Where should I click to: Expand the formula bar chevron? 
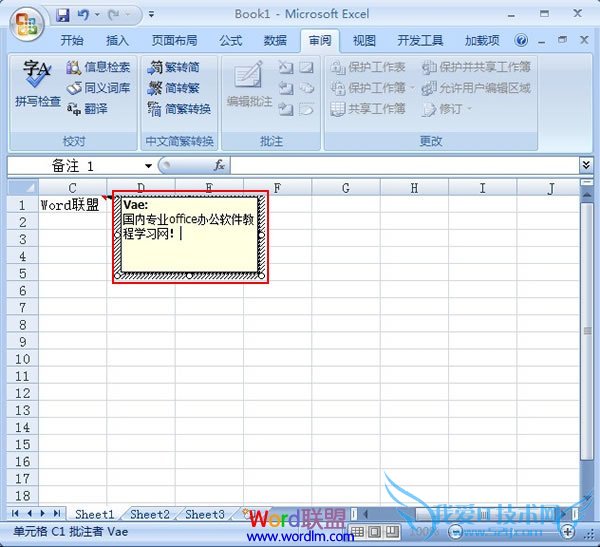pyautogui.click(x=586, y=165)
